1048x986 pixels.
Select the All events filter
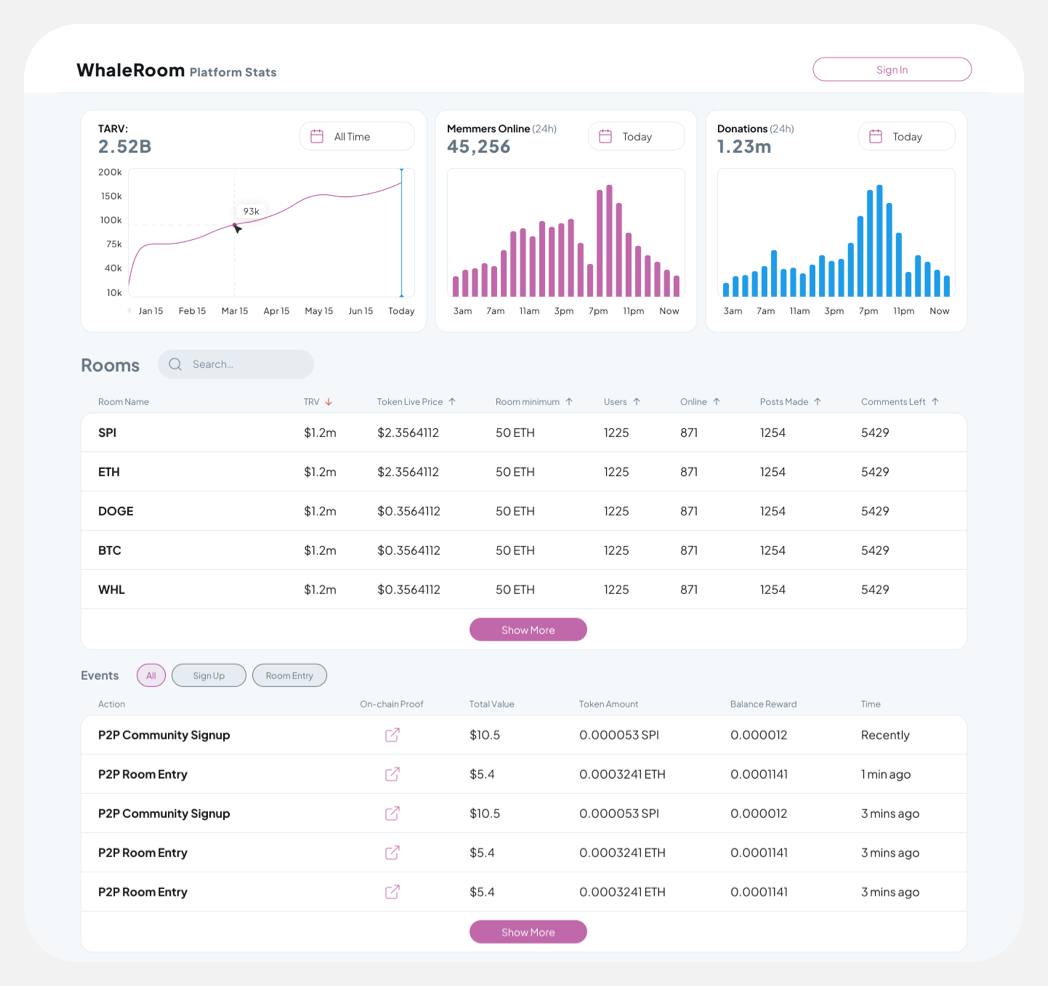151,675
